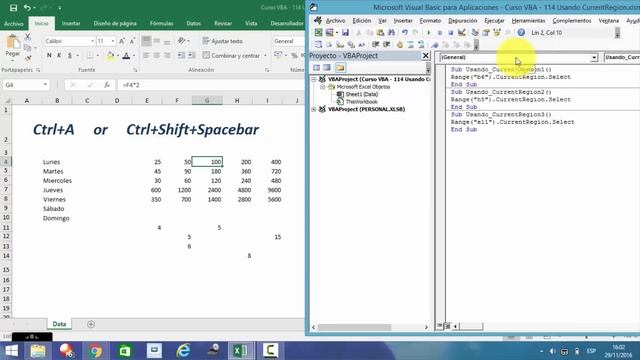
Task: Toggle Ajustar texto wrap text
Action: [x=223, y=41]
